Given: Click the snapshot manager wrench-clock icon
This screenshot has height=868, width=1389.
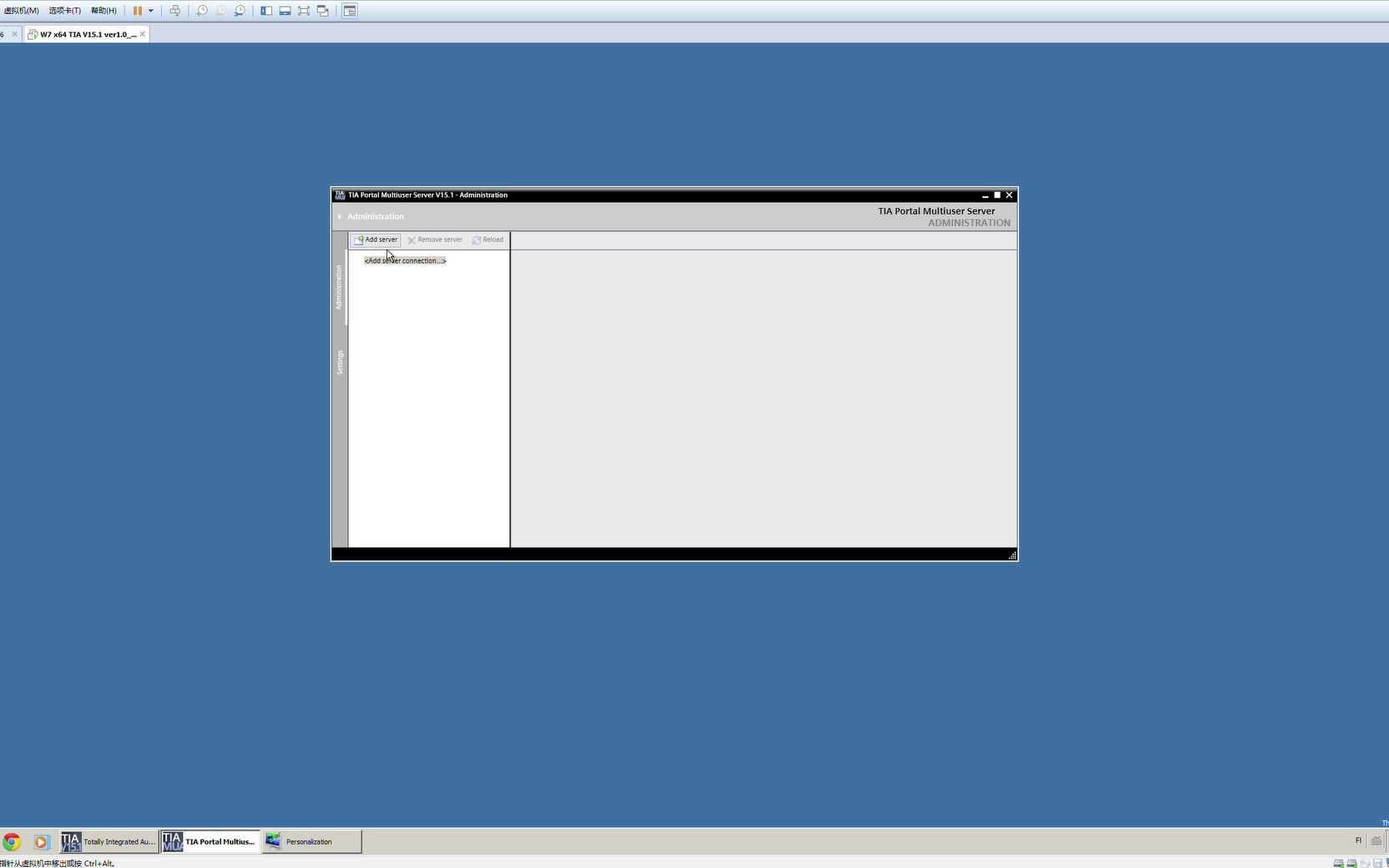Looking at the screenshot, I should click(240, 11).
